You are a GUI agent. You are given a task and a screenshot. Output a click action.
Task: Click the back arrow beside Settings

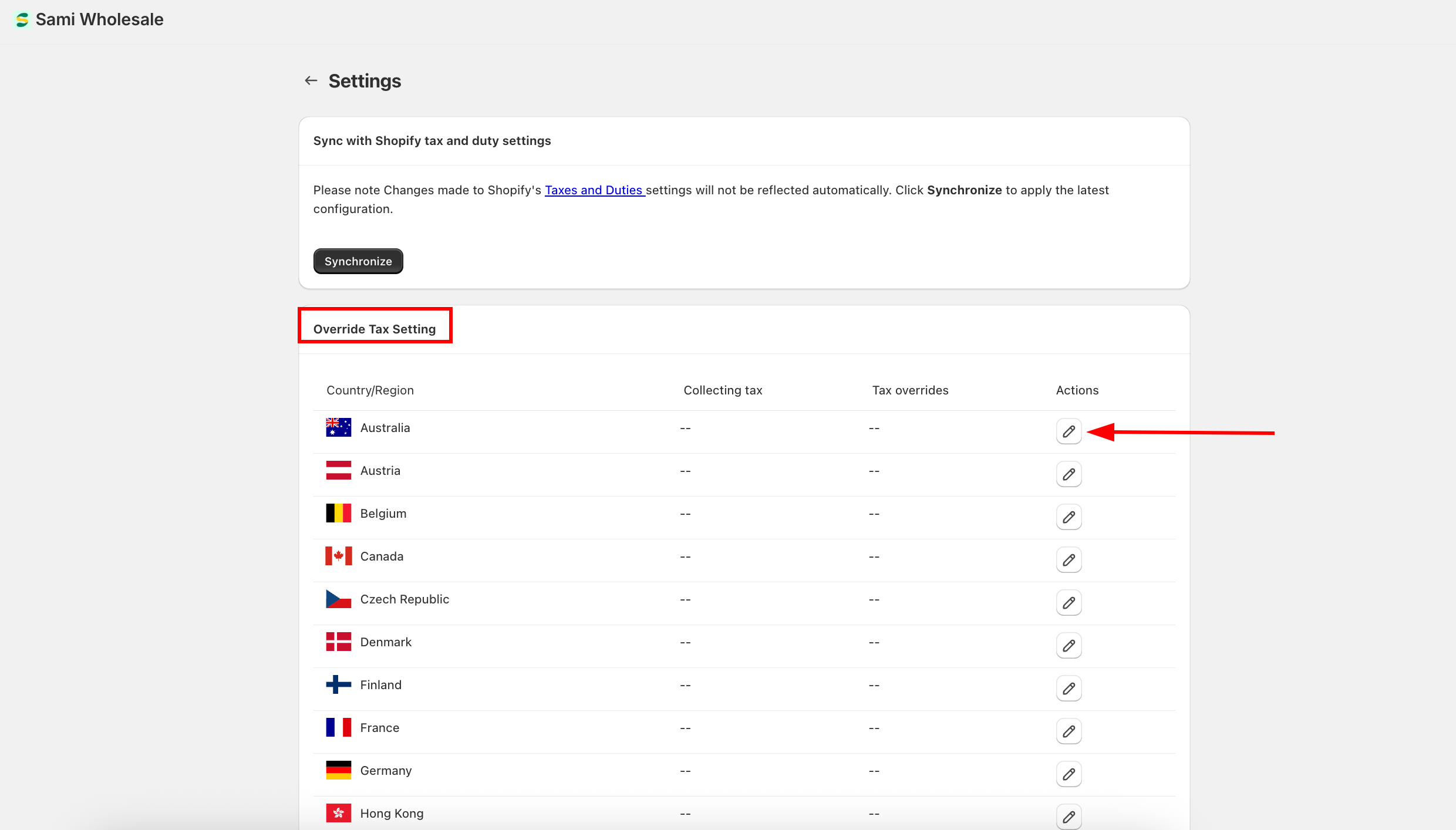311,80
